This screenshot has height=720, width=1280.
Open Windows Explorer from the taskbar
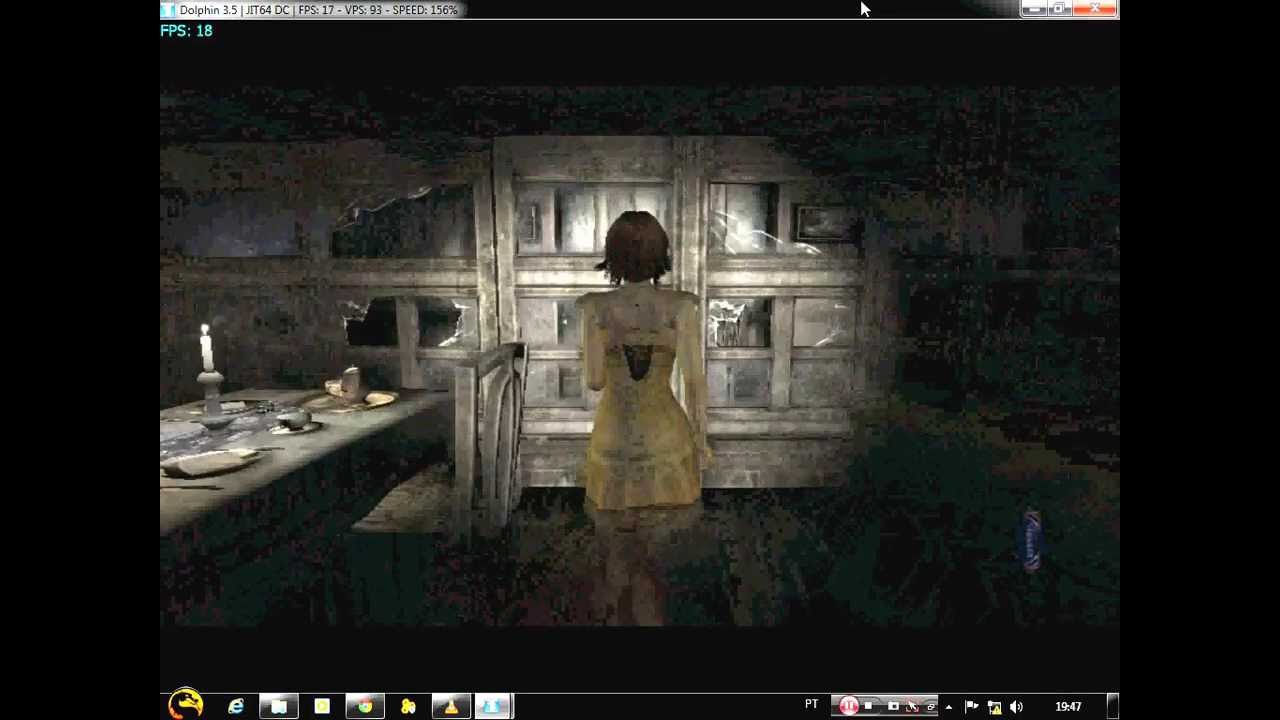(279, 707)
